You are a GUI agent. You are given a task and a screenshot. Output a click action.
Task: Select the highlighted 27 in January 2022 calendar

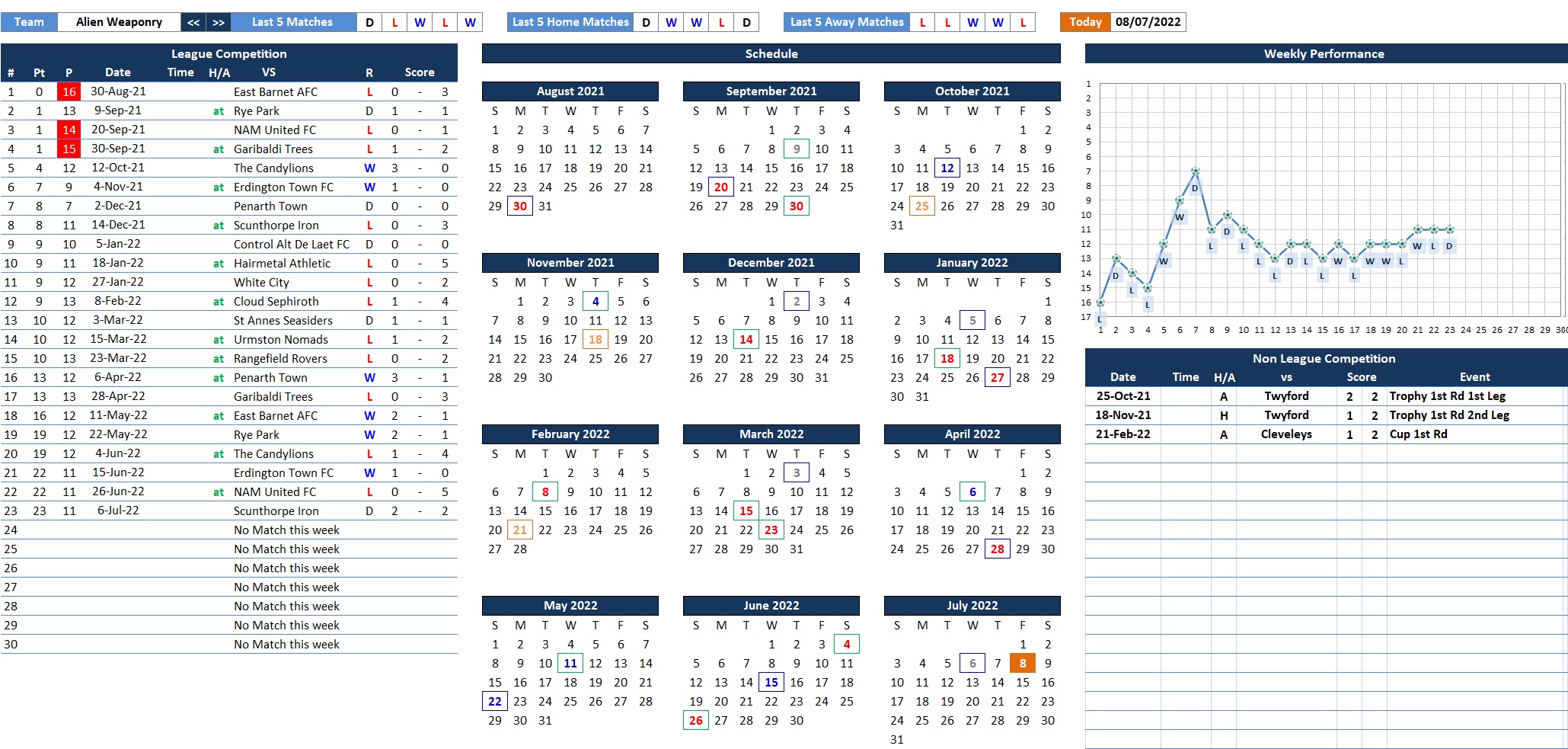pyautogui.click(x=997, y=377)
